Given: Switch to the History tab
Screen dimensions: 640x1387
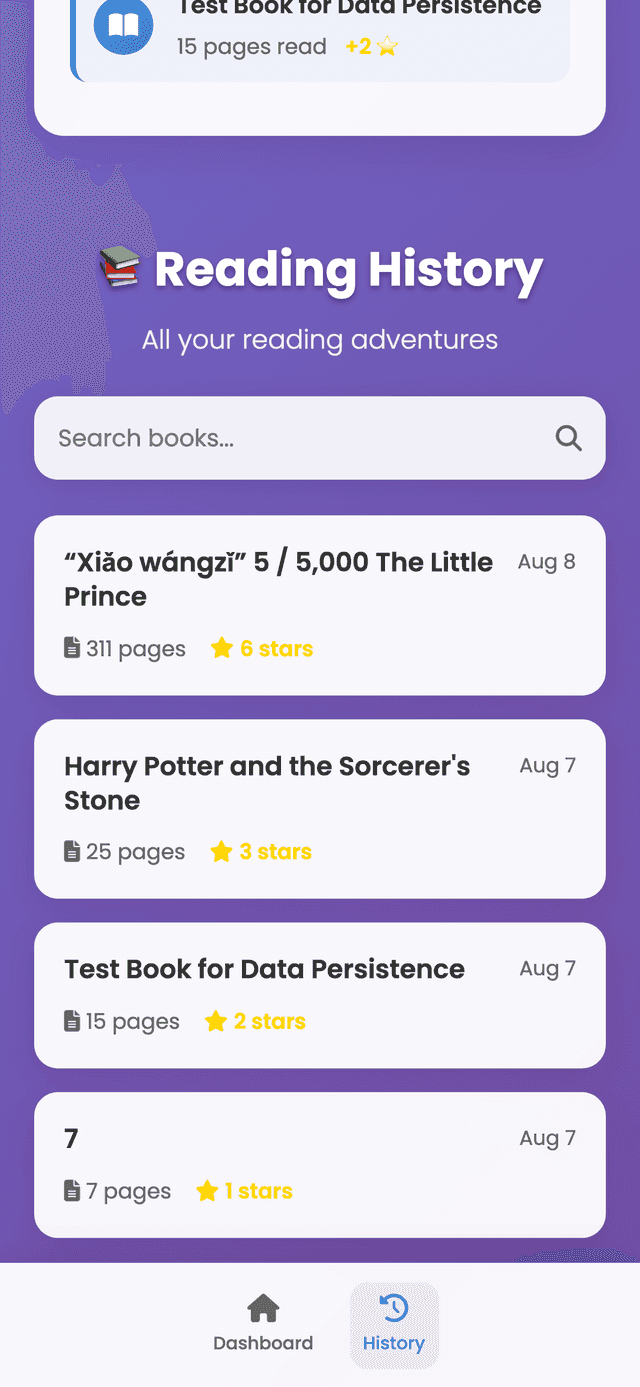Looking at the screenshot, I should tap(394, 1326).
